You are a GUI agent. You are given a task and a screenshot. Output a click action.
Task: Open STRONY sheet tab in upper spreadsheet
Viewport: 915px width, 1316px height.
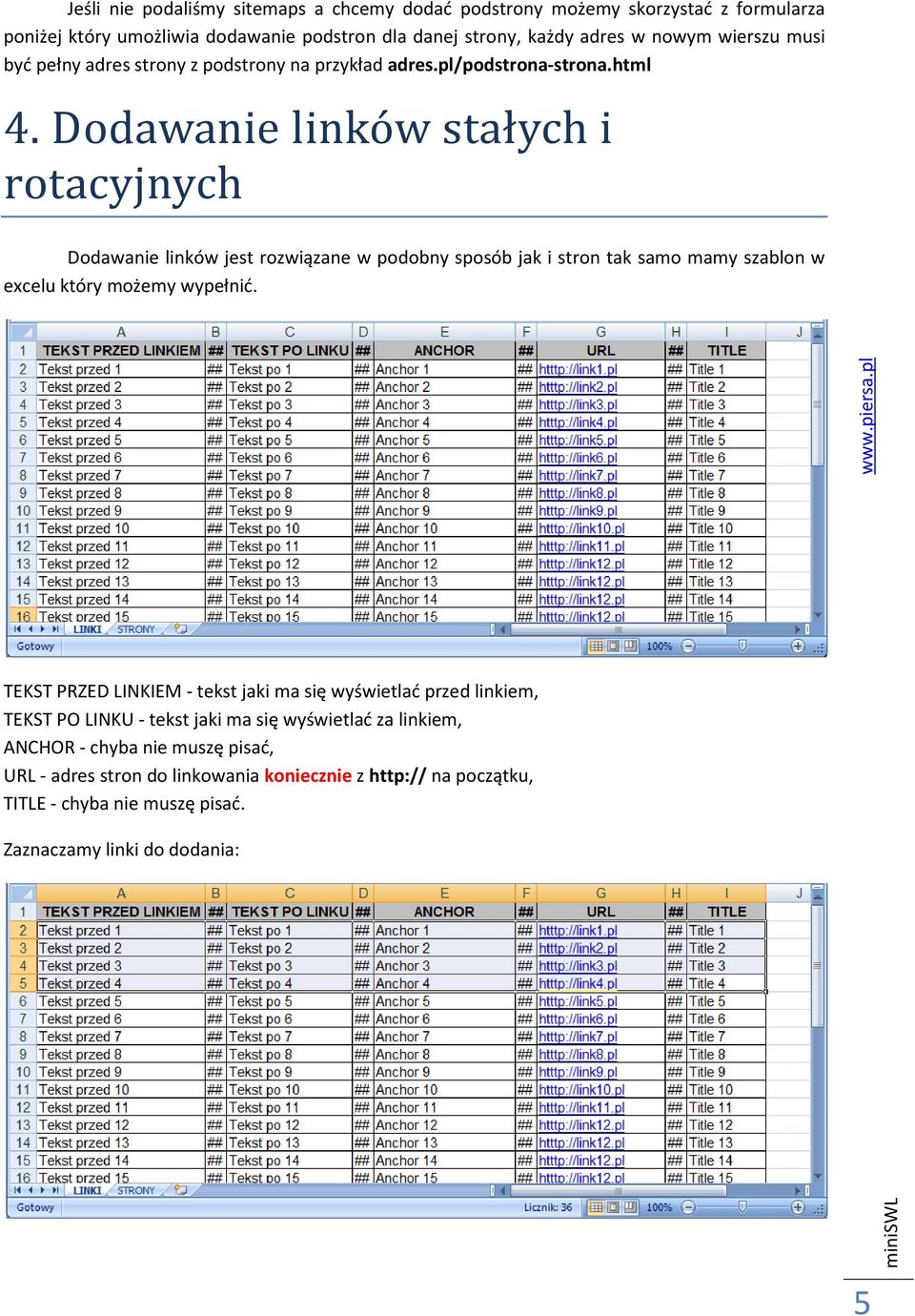pos(135,629)
